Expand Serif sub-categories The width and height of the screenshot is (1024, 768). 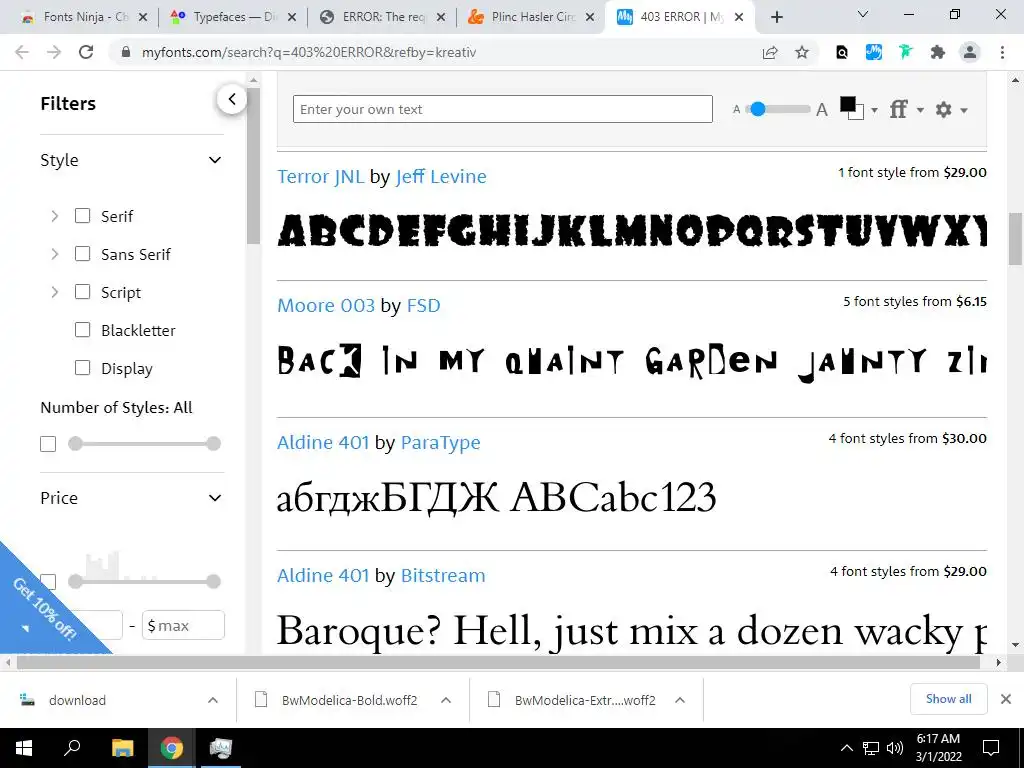pos(55,216)
